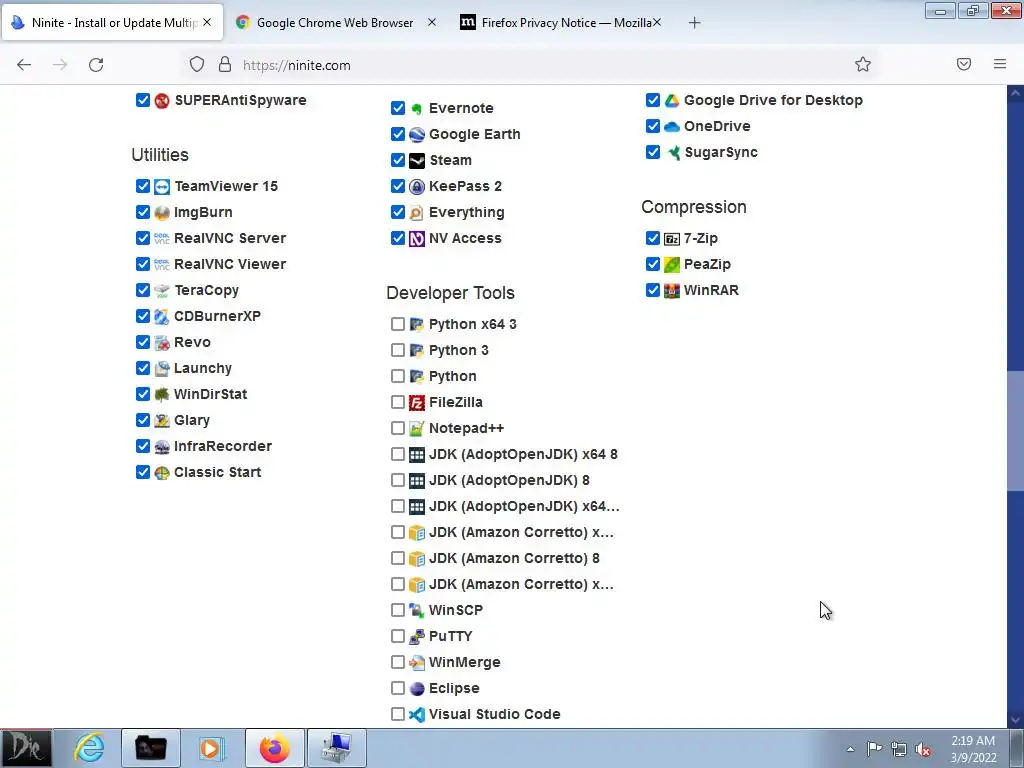Click the OneDrive cloud icon

[x=672, y=127]
